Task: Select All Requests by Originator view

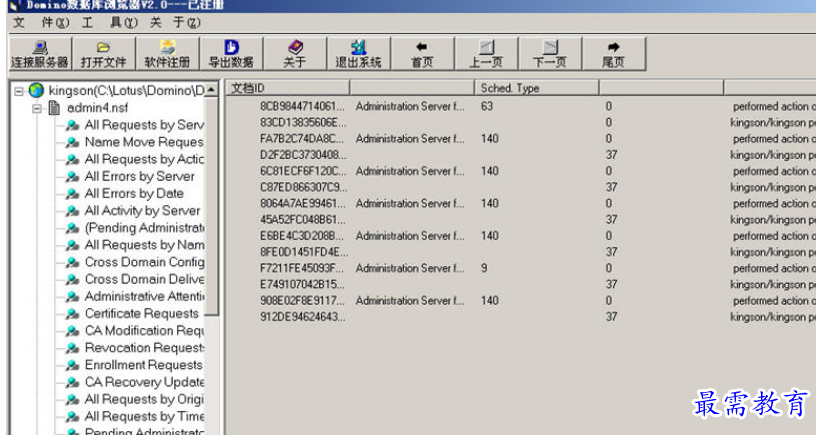Action: [144, 399]
